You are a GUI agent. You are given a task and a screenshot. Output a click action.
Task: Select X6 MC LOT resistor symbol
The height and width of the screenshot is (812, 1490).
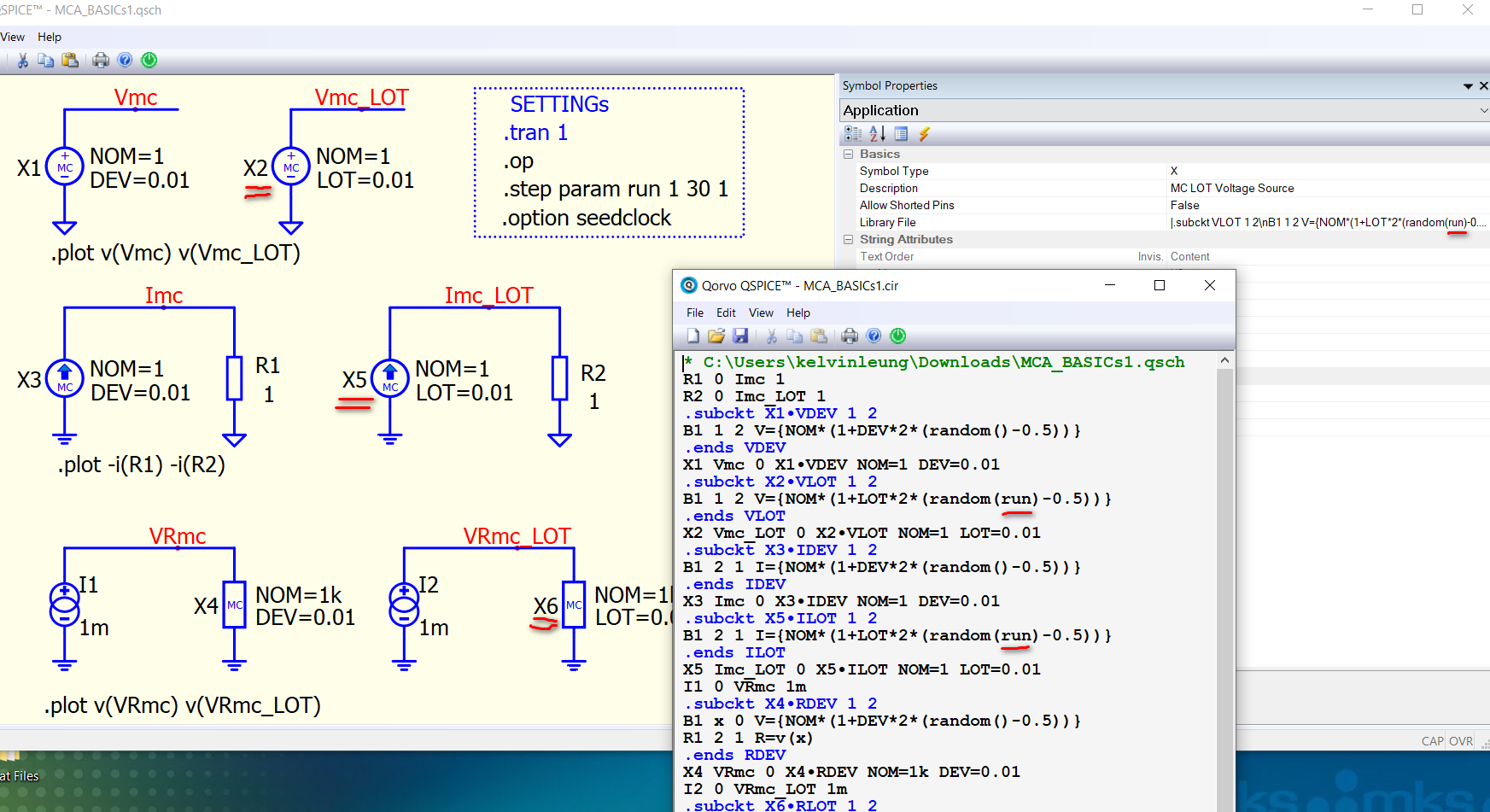pos(574,605)
